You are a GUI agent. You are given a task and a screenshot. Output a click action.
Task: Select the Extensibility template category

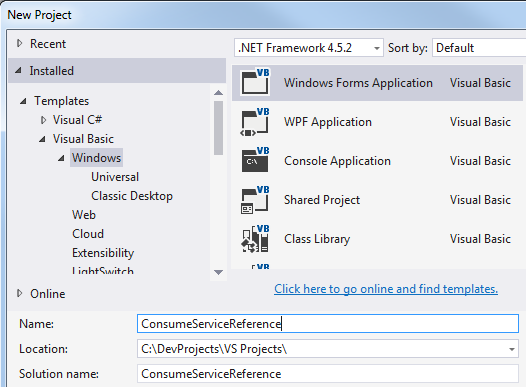click(x=103, y=253)
